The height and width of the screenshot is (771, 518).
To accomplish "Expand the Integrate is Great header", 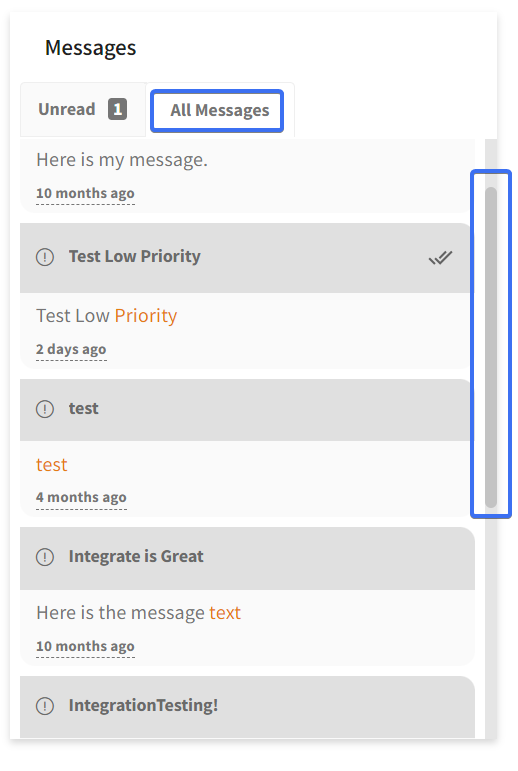I will click(247, 558).
